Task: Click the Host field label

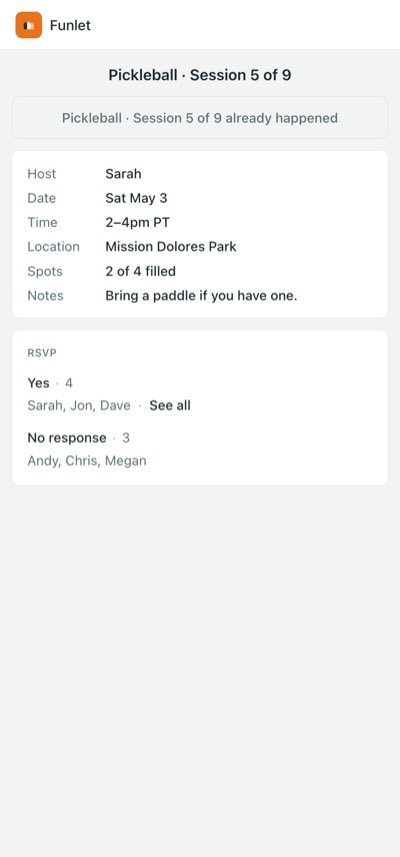Action: click(42, 174)
